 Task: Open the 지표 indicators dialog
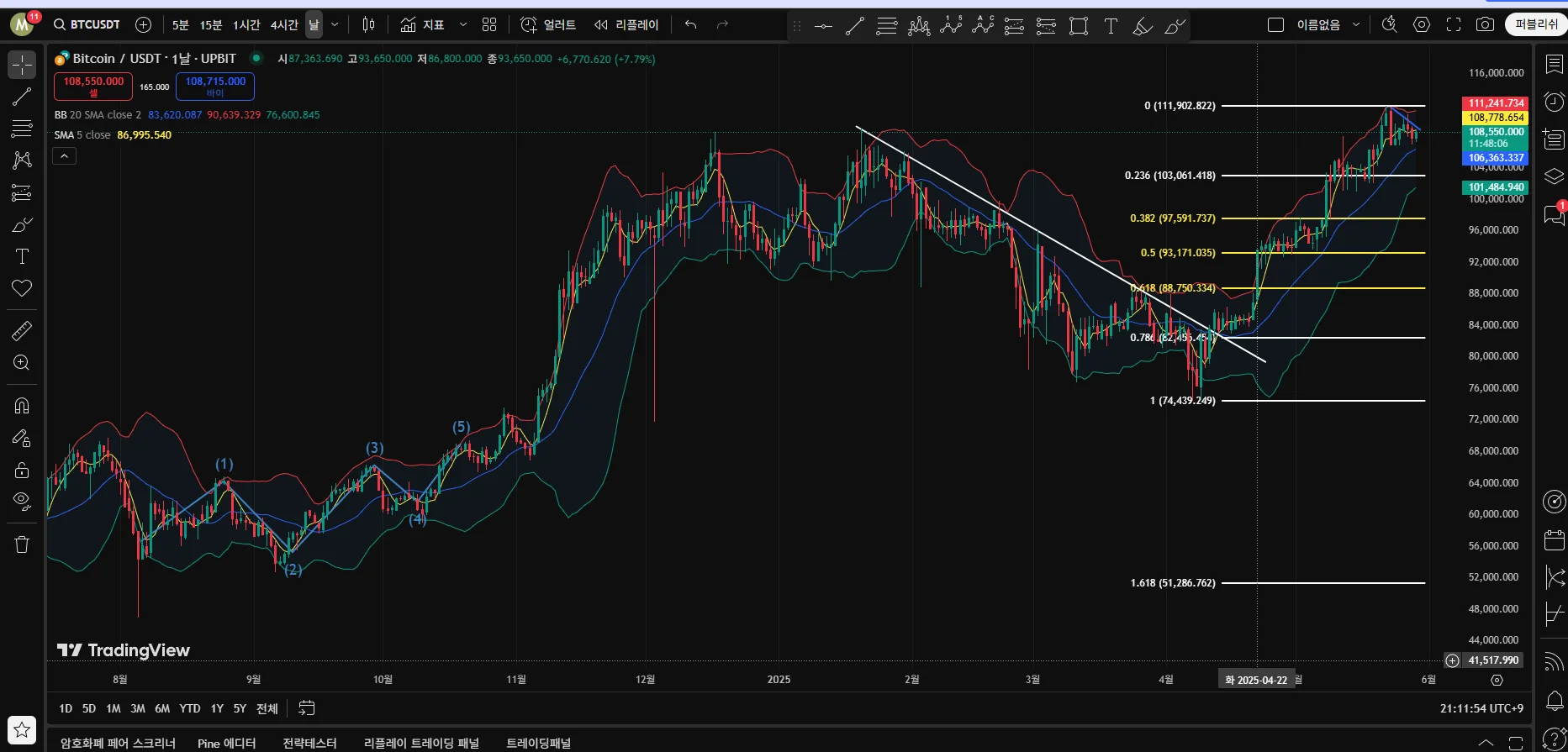422,25
